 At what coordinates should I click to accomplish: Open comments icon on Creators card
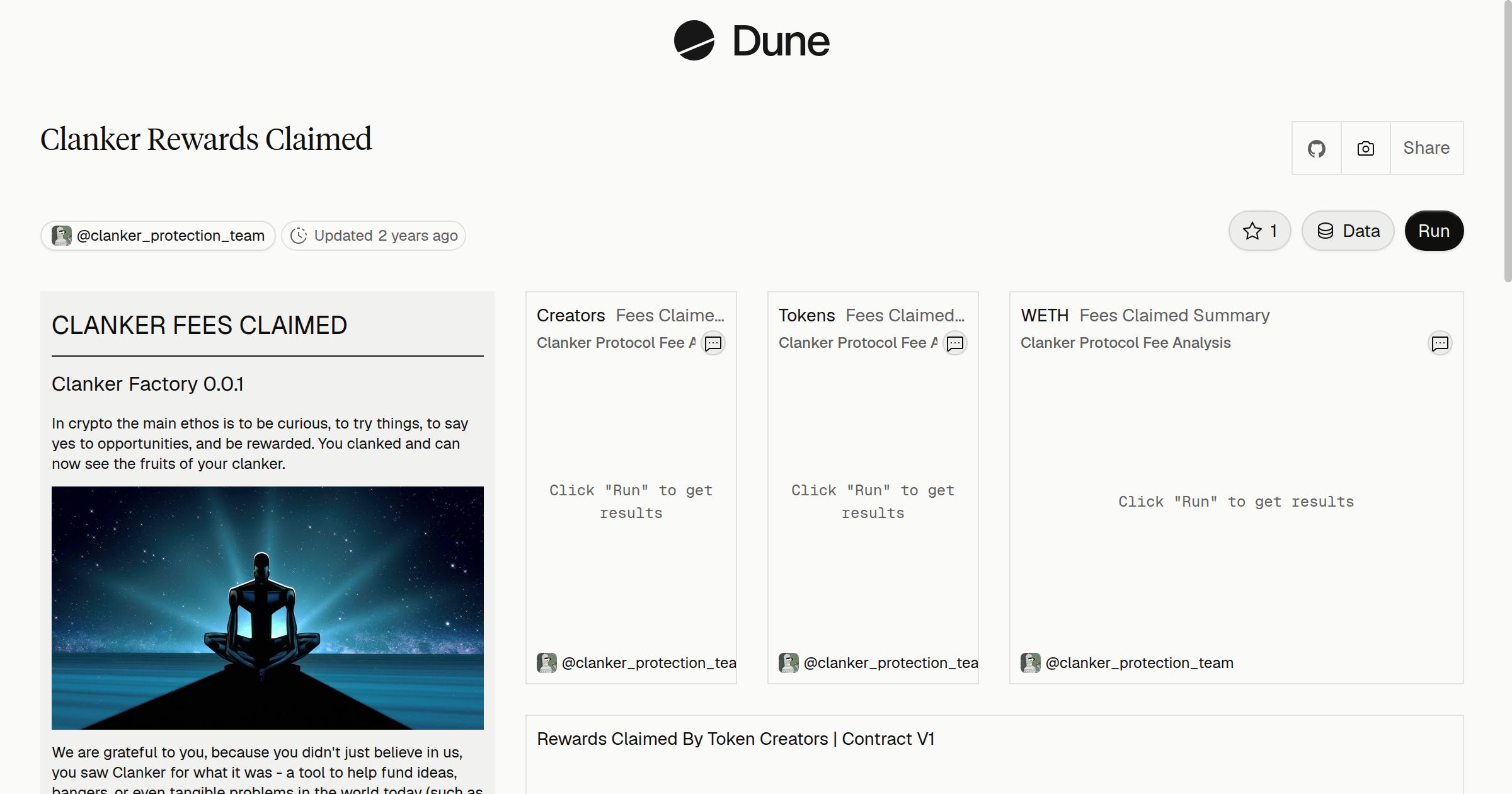713,343
